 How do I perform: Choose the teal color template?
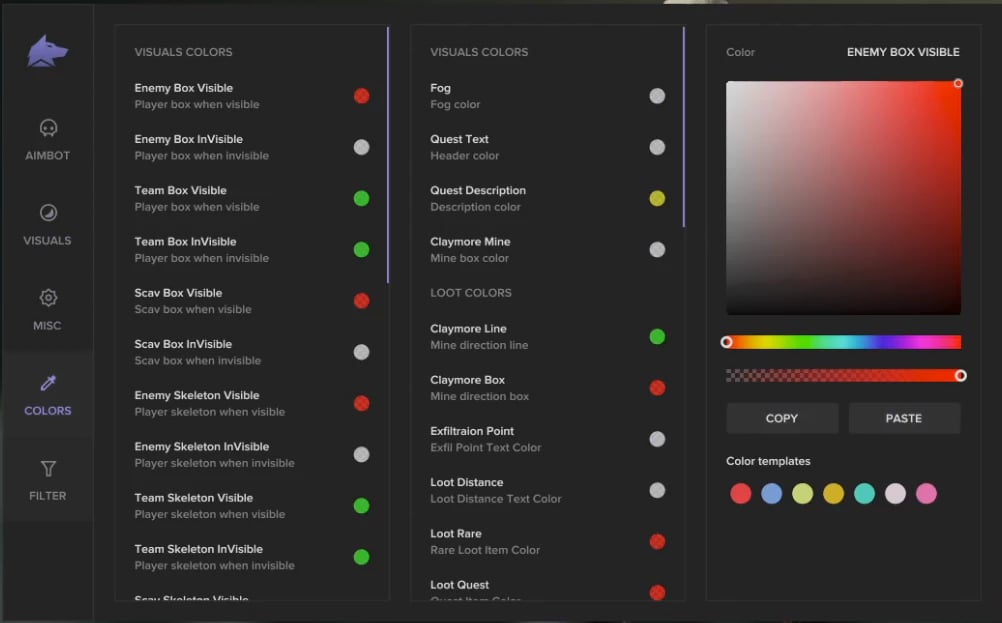[865, 493]
